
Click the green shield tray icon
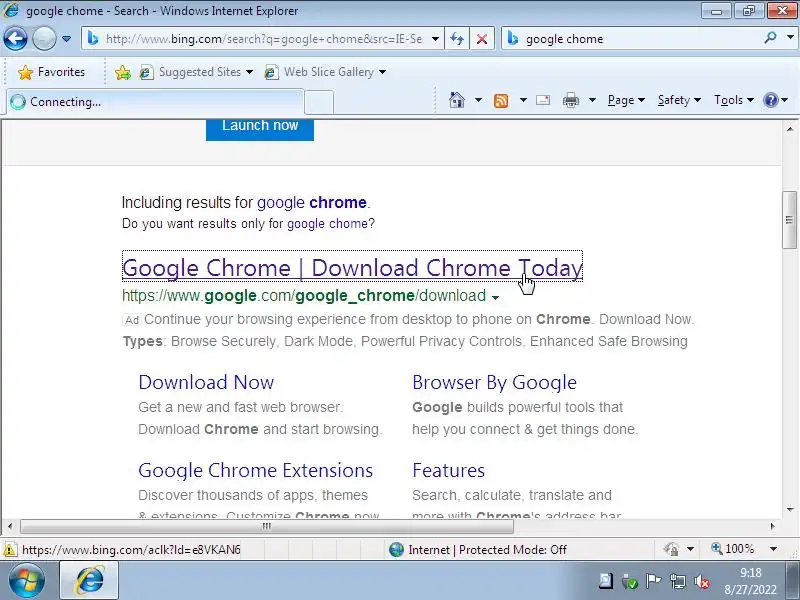click(630, 581)
